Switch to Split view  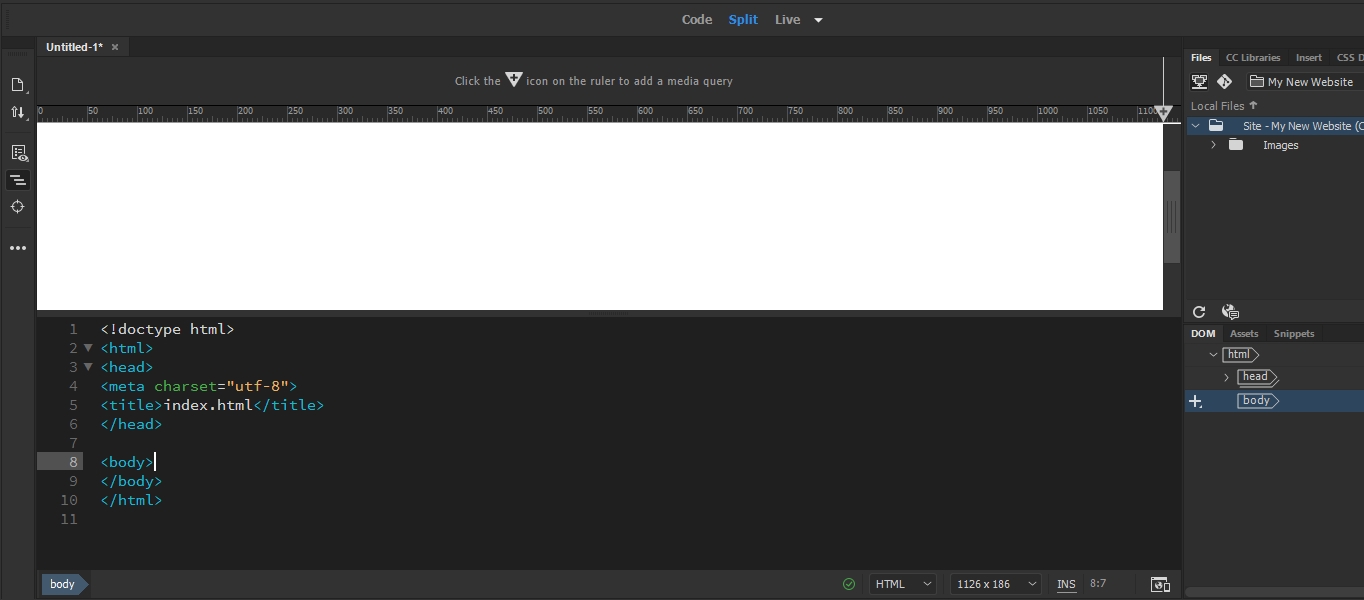(743, 19)
